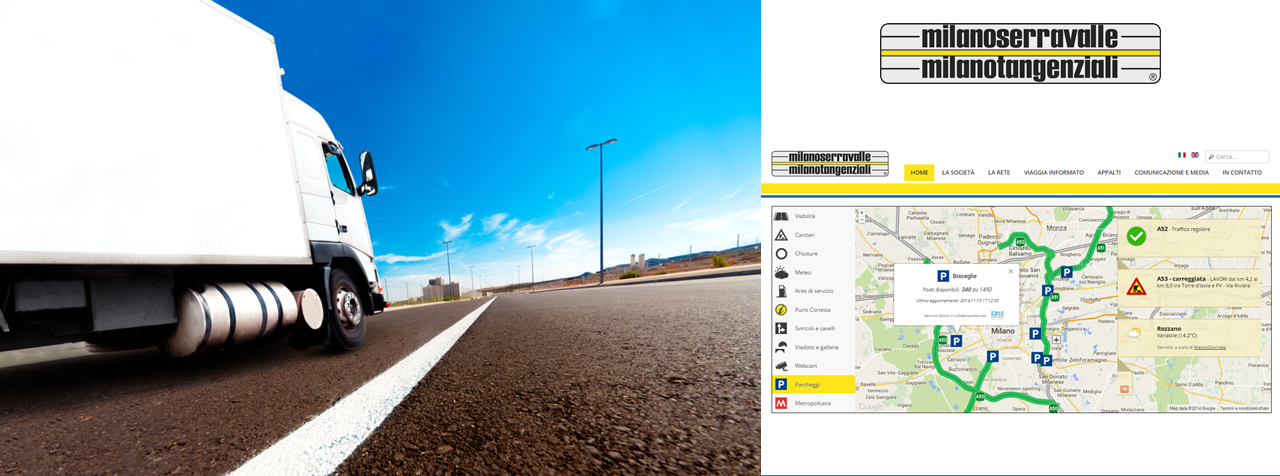Open the Viadotti e gallerie tunnel icon

pyautogui.click(x=781, y=347)
